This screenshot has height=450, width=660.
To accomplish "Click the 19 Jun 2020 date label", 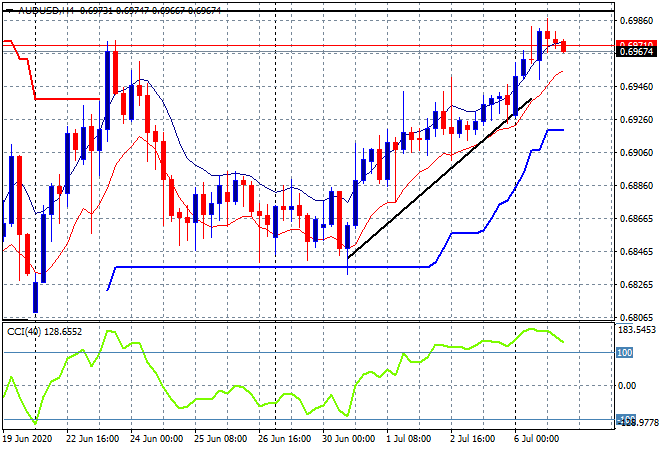I will 27,439.
